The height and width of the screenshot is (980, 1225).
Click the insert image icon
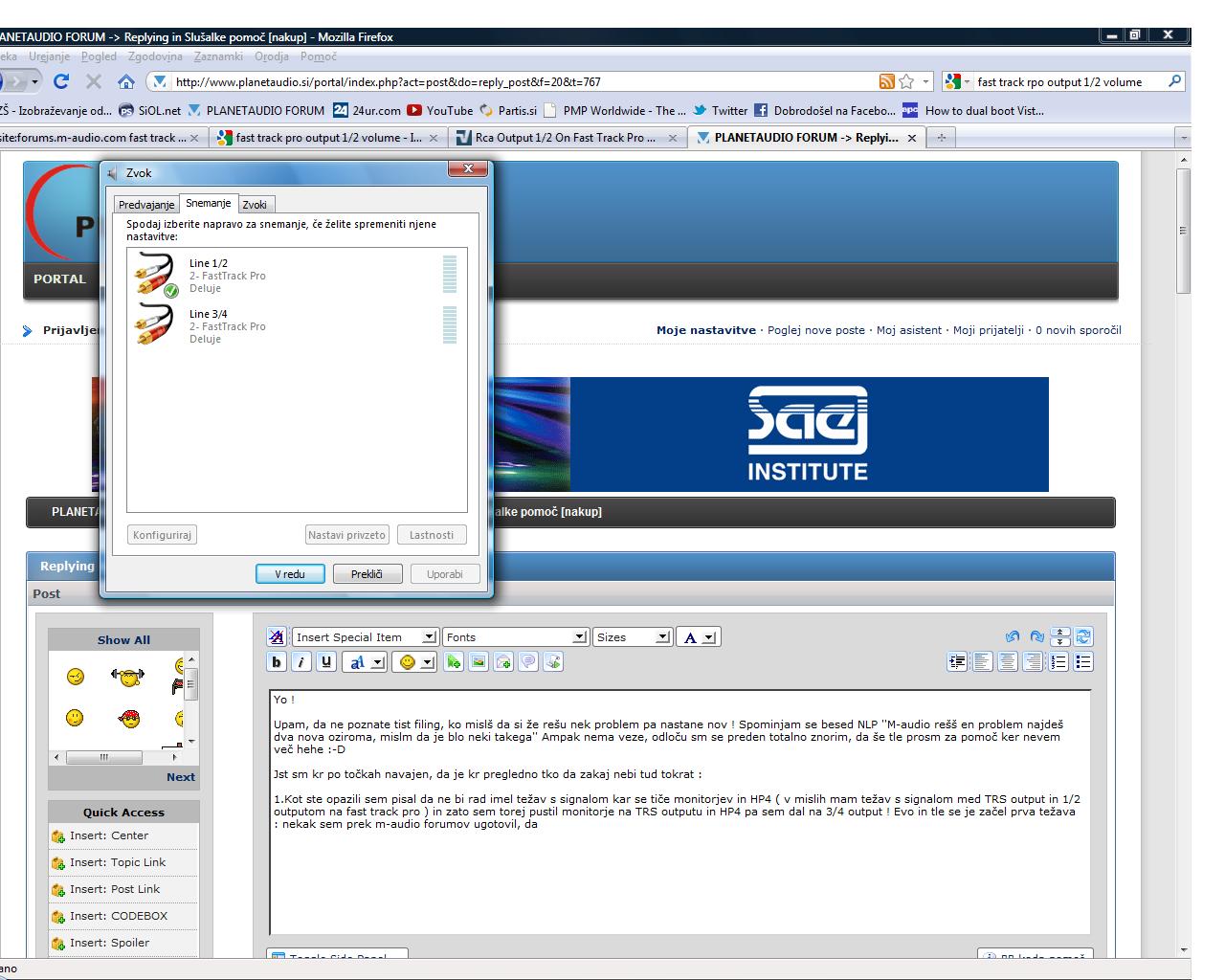tap(479, 661)
